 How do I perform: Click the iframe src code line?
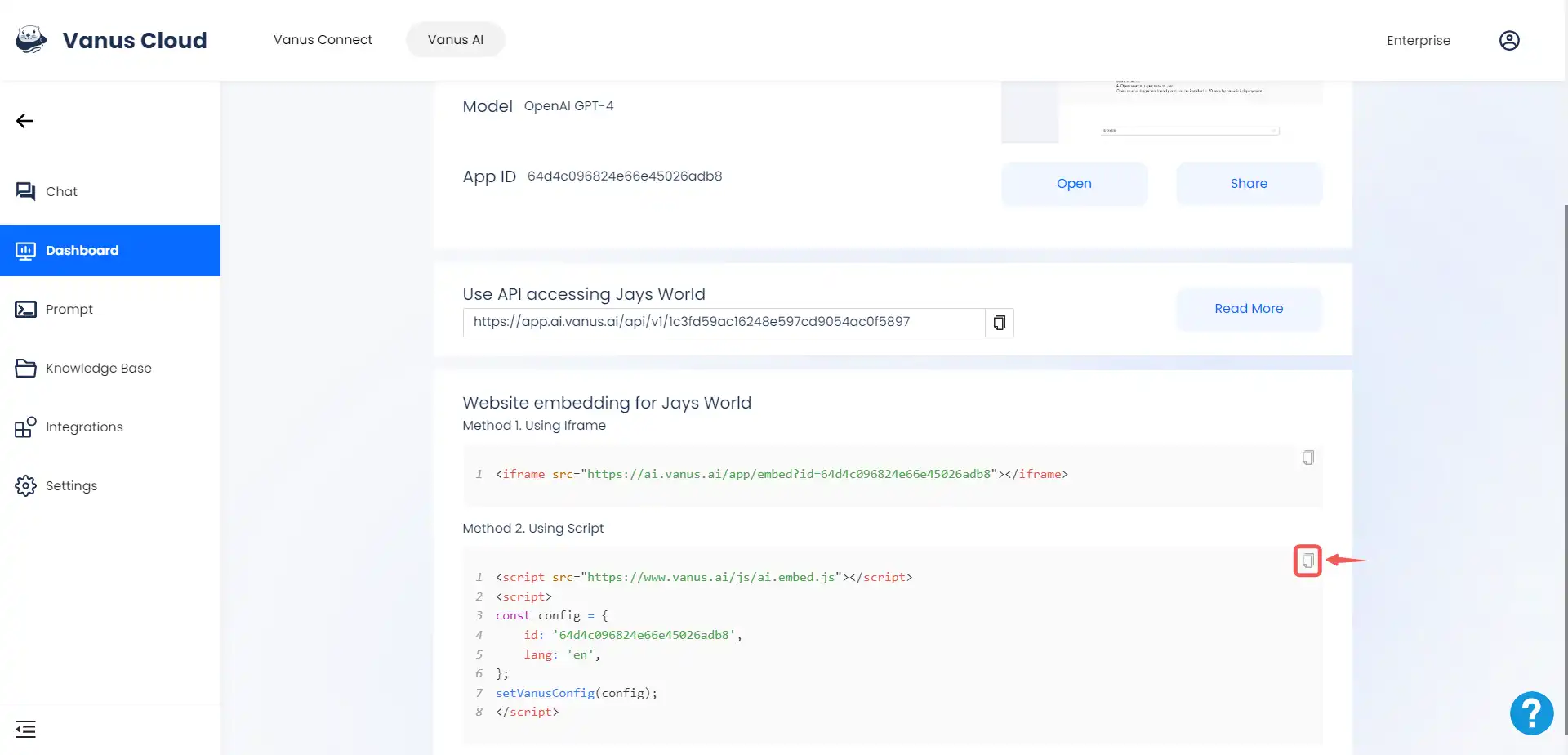(x=782, y=474)
